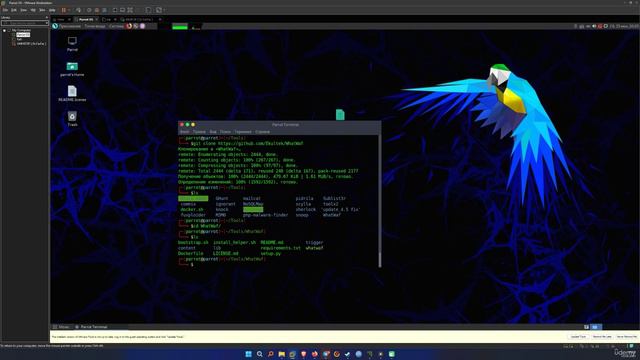Open Firefox from the Windows taskbar
Image resolution: width=640 pixels, height=360 pixels.
(x=315, y=354)
